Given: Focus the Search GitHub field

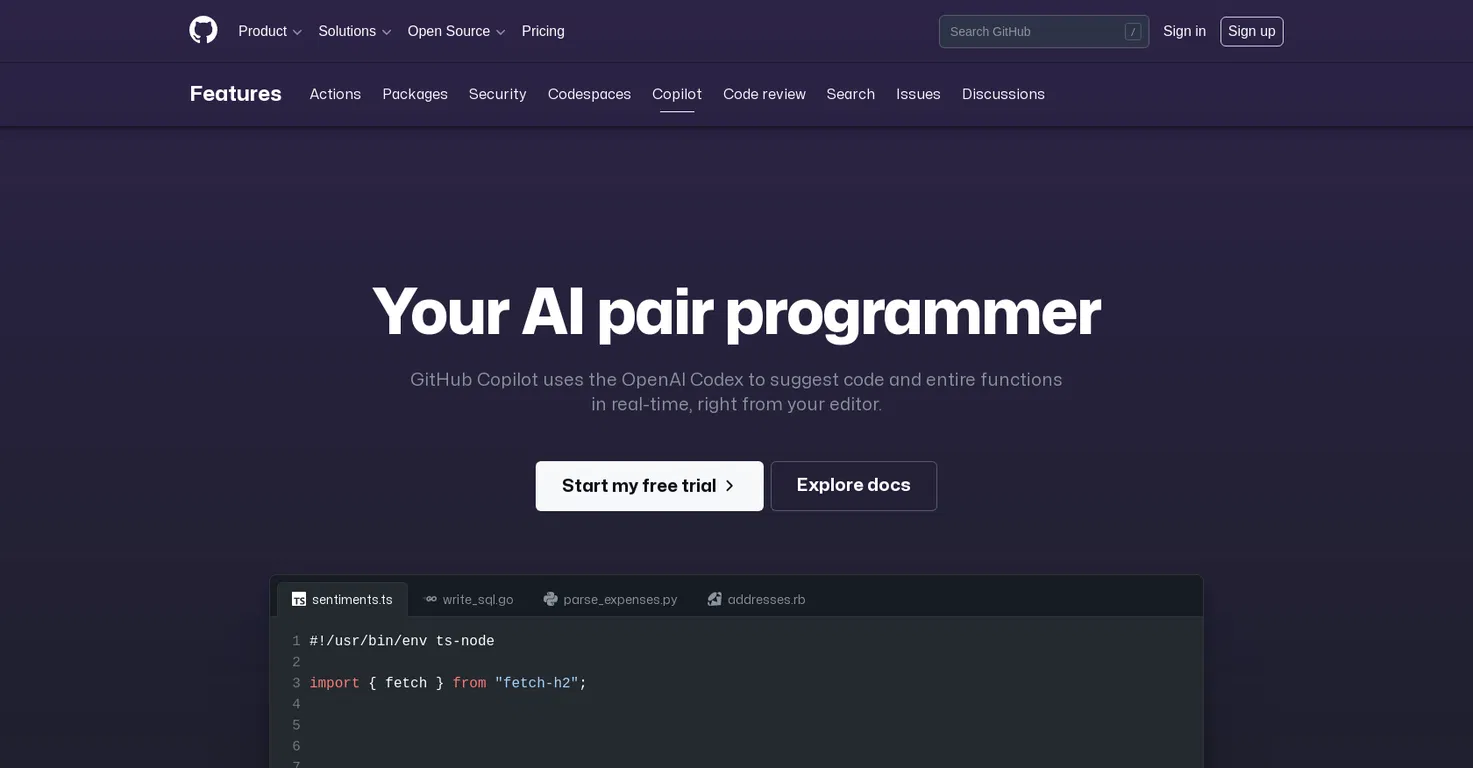Looking at the screenshot, I should click(1044, 31).
